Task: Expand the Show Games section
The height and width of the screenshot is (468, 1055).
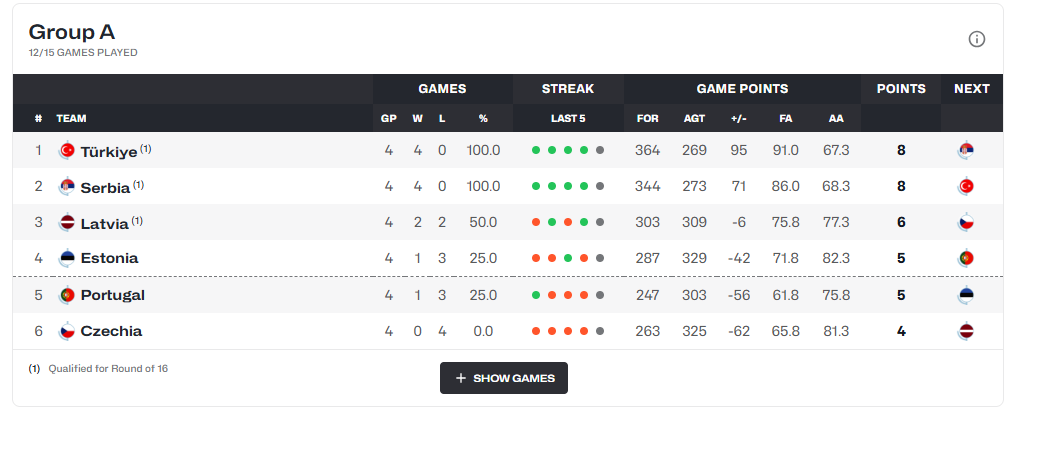Action: pyautogui.click(x=504, y=378)
